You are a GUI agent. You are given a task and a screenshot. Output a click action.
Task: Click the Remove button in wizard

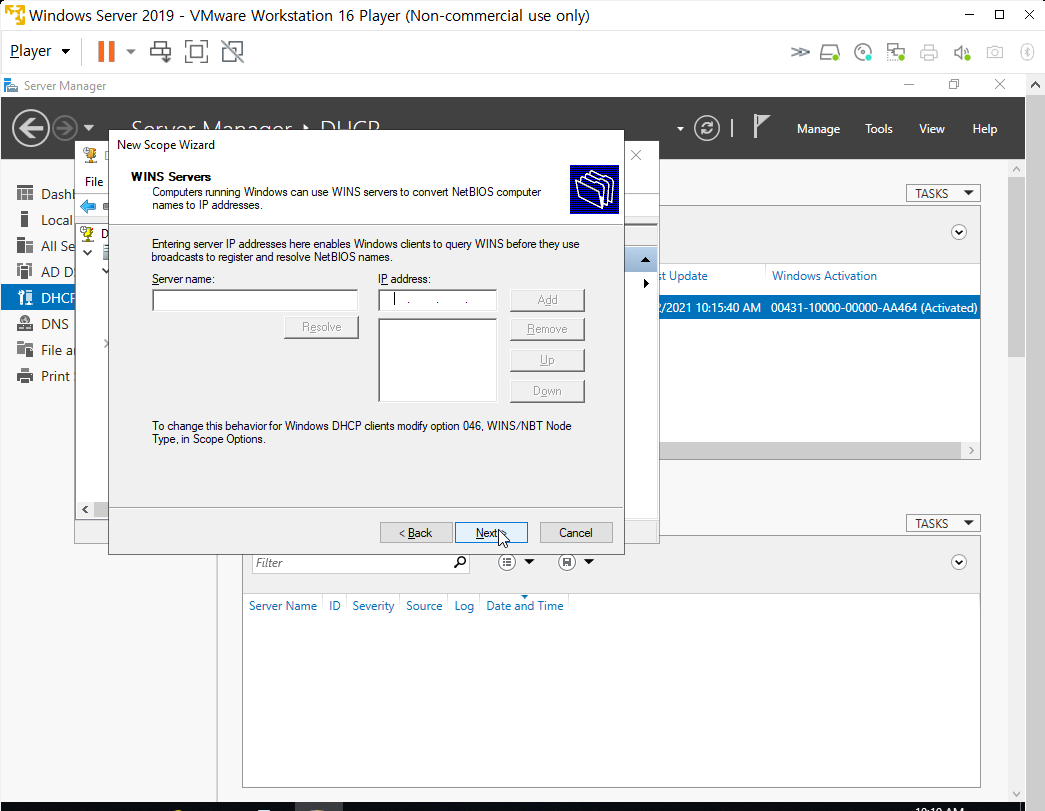pos(547,329)
